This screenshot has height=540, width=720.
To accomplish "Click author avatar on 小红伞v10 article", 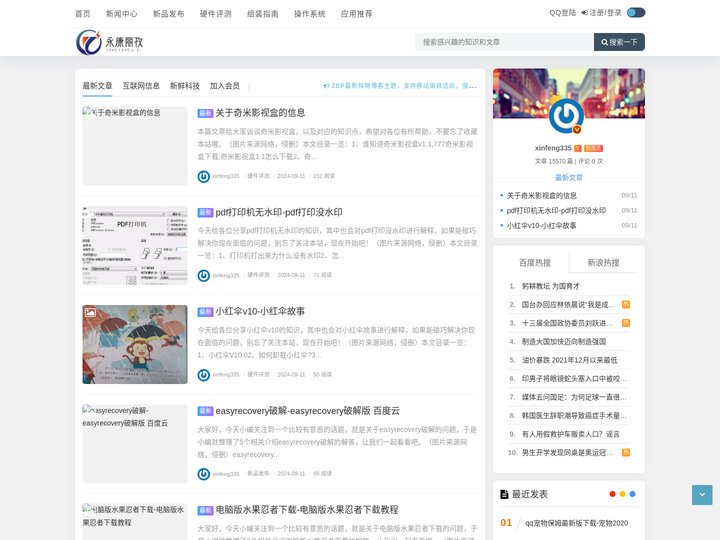I will (203, 375).
